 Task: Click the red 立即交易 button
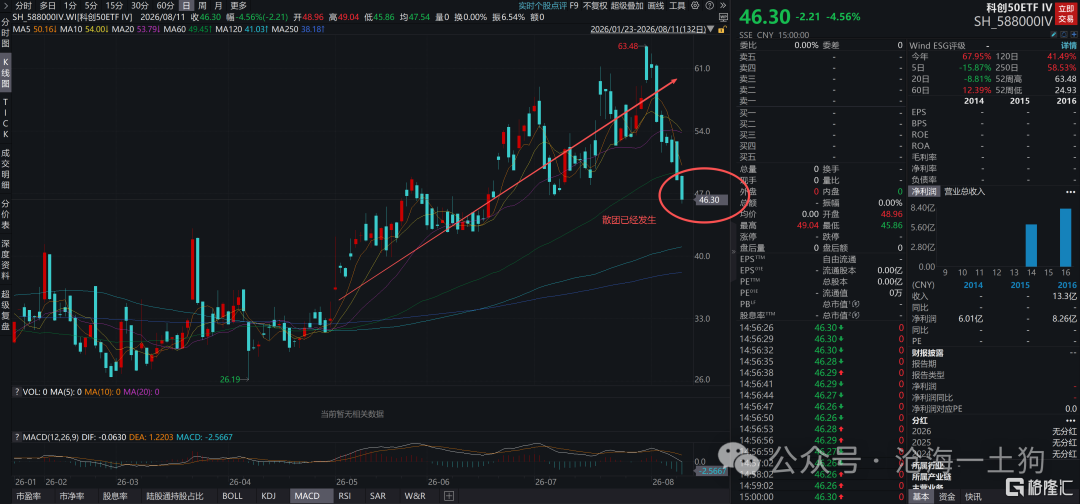tap(1066, 14)
